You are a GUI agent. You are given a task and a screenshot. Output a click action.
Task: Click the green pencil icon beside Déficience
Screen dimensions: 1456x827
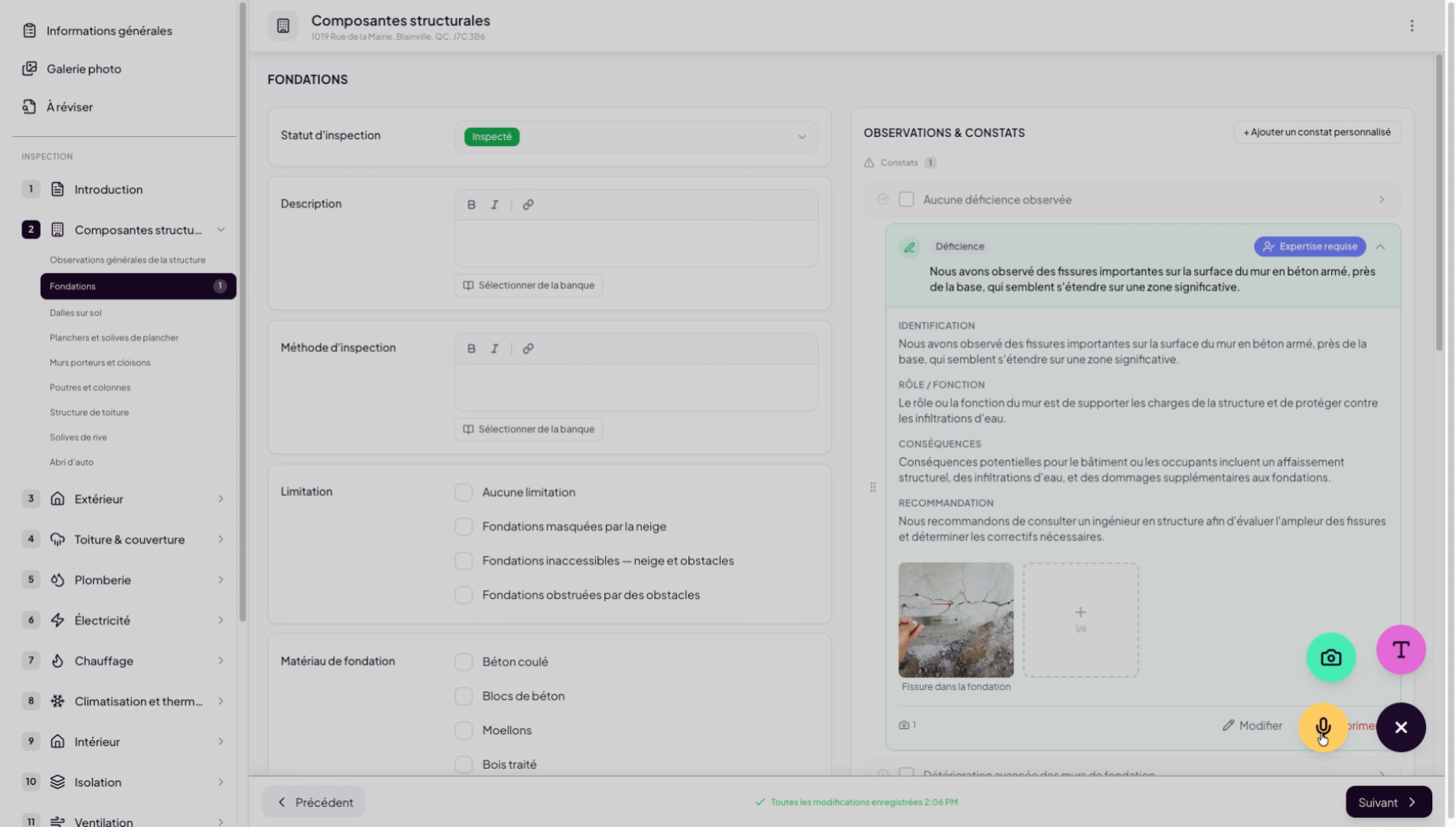tap(909, 247)
